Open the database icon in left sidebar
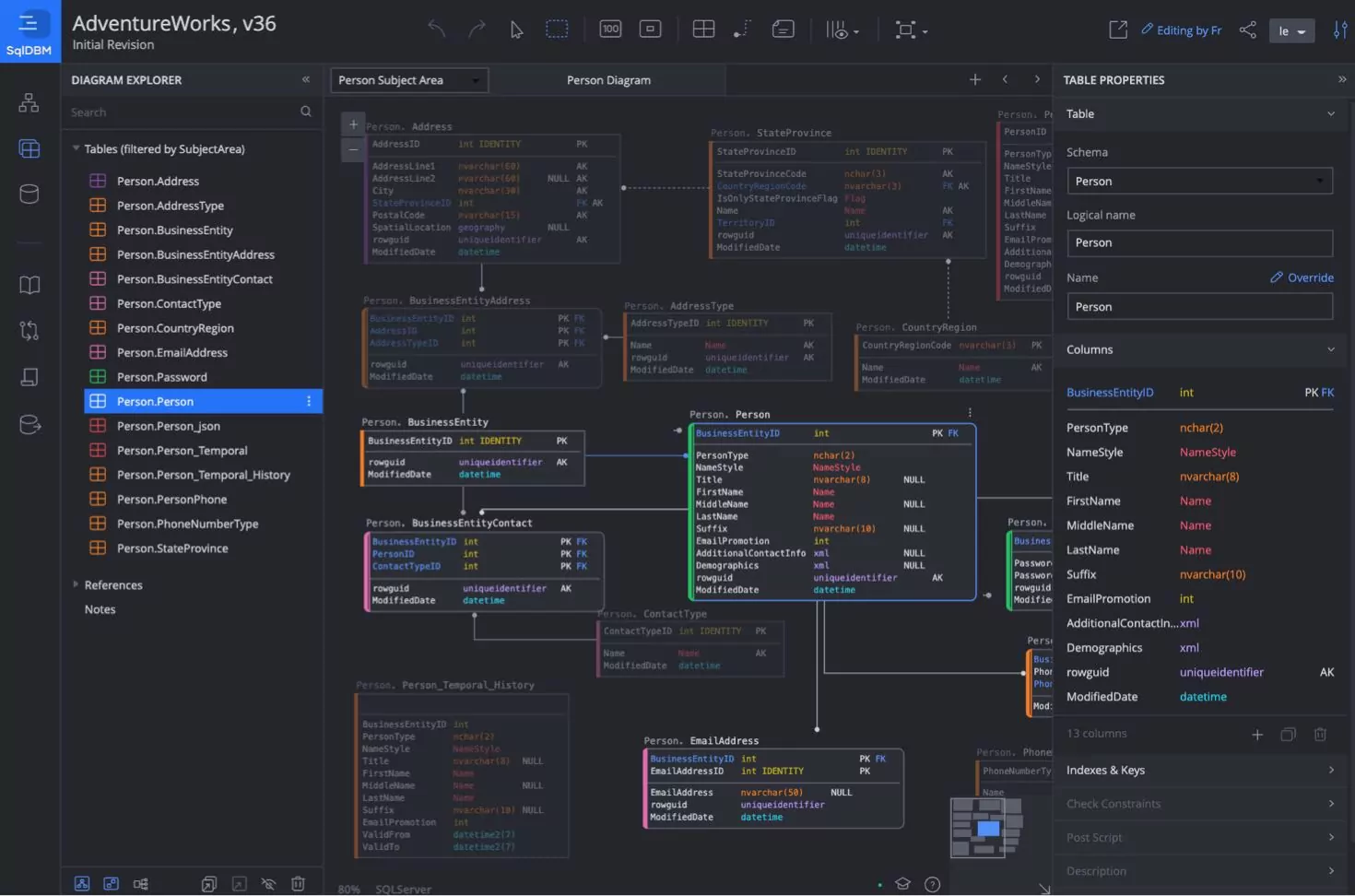The width and height of the screenshot is (1355, 896). click(29, 195)
